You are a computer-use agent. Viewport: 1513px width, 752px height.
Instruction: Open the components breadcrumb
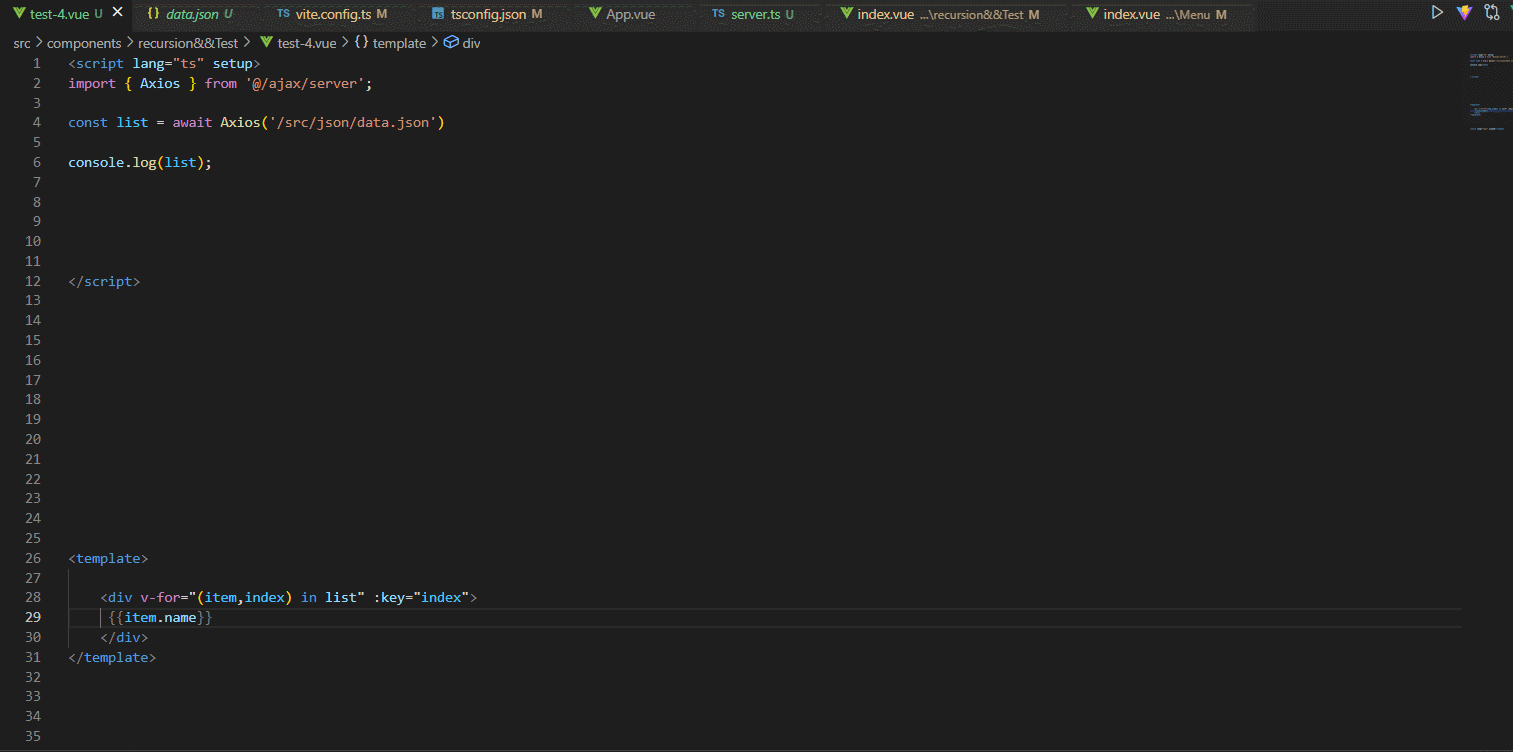pos(84,43)
